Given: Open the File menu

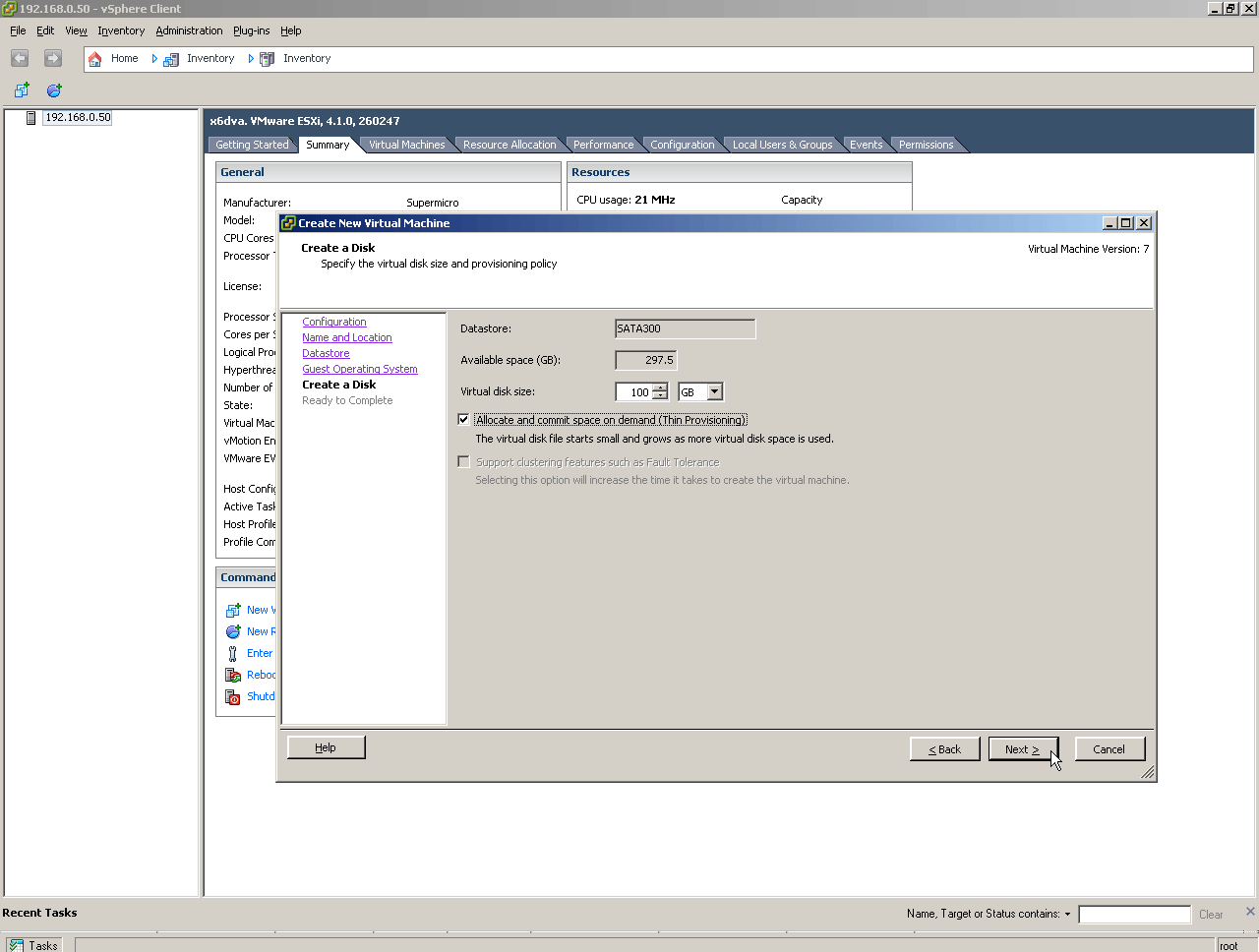Looking at the screenshot, I should coord(18,31).
